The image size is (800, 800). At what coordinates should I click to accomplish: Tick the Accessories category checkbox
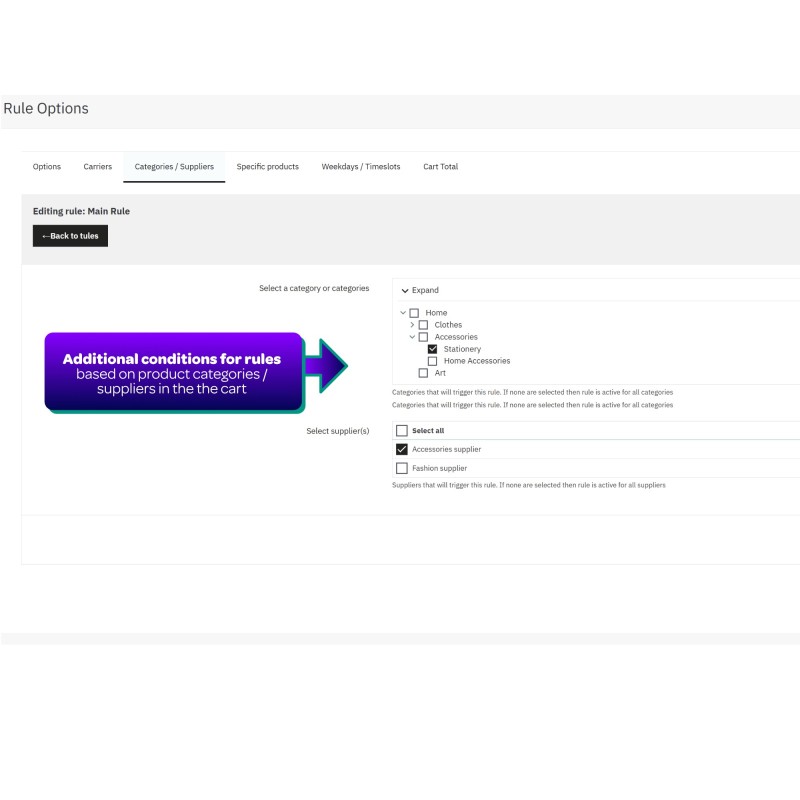pos(423,337)
